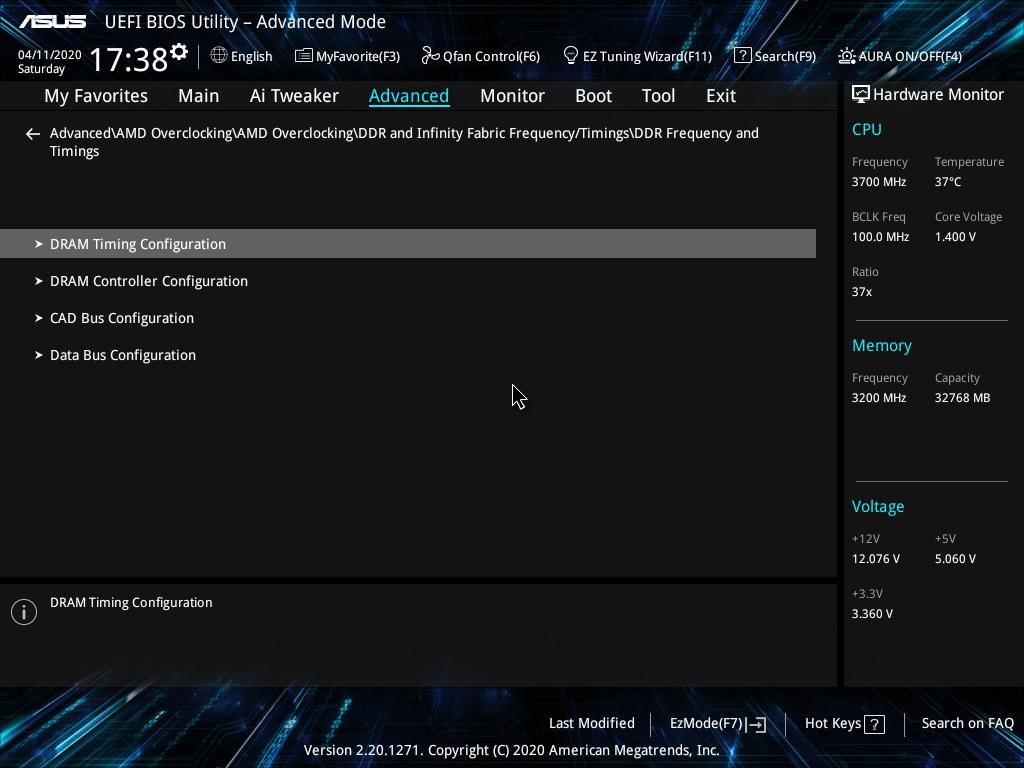Open Search(F9) question mark icon
The image size is (1024, 768).
(x=743, y=56)
